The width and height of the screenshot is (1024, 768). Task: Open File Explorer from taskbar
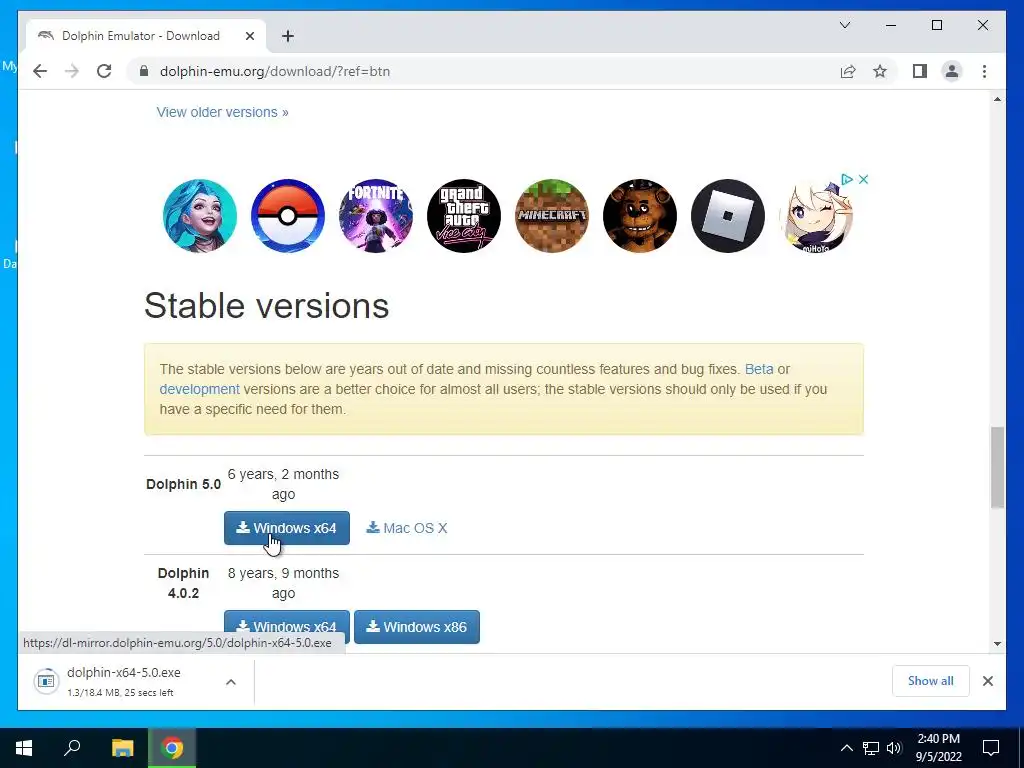[x=122, y=748]
